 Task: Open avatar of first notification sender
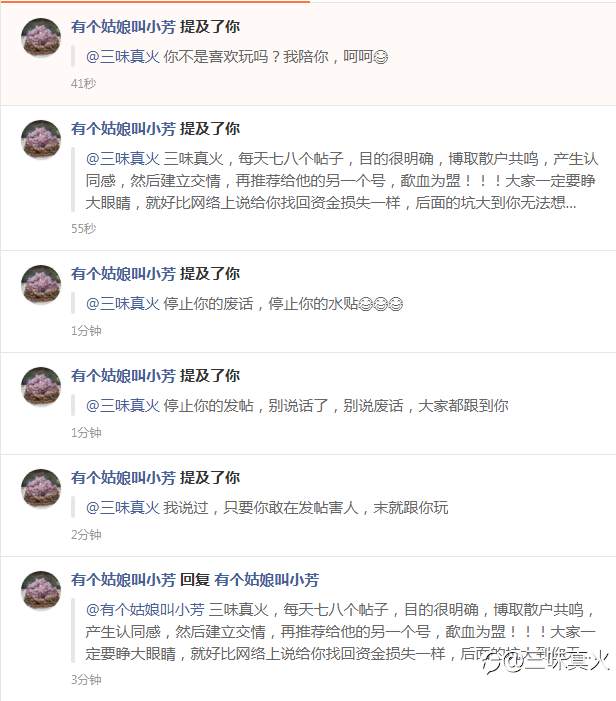(41, 38)
